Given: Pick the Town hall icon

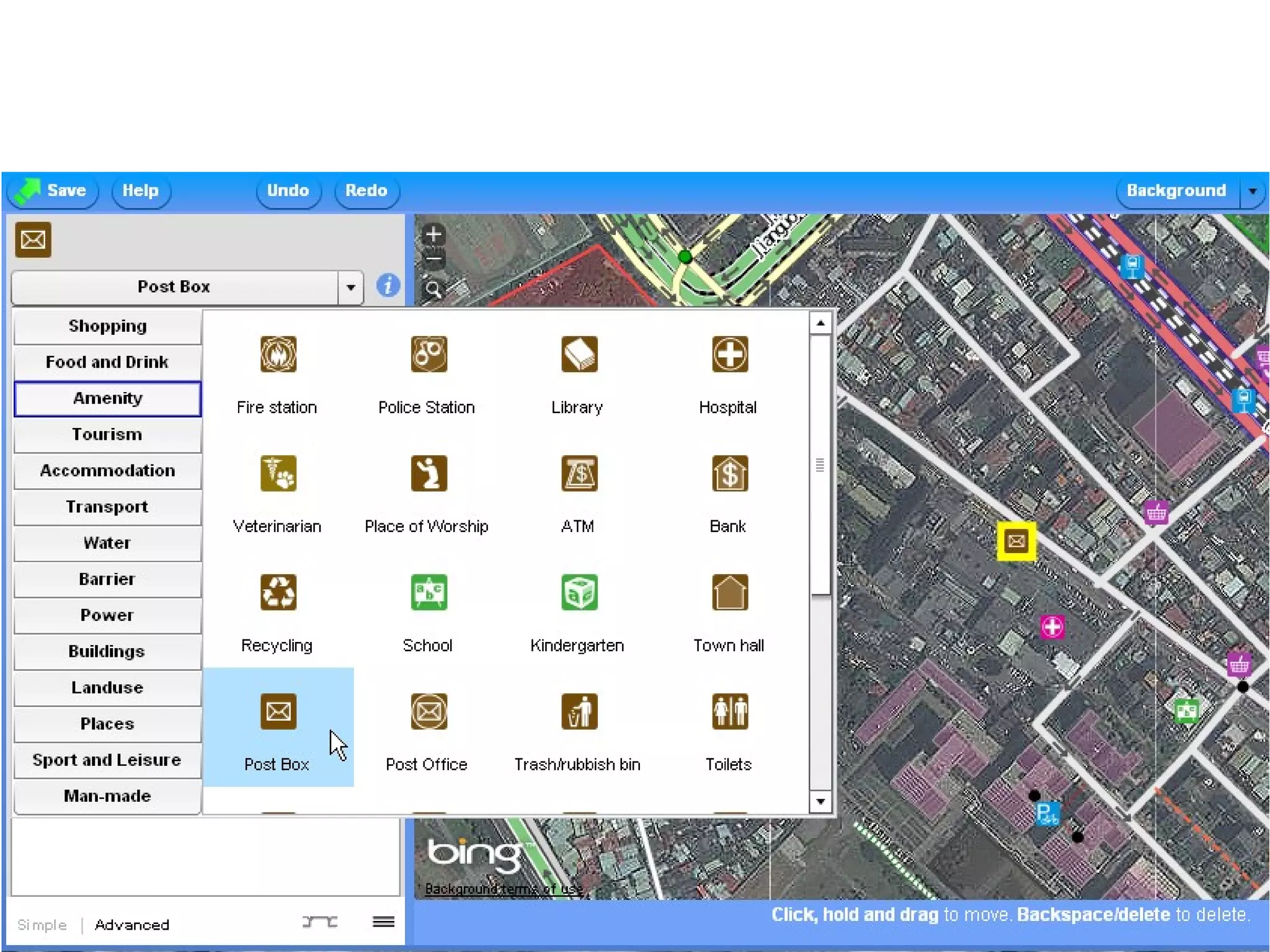Looking at the screenshot, I should click(730, 592).
